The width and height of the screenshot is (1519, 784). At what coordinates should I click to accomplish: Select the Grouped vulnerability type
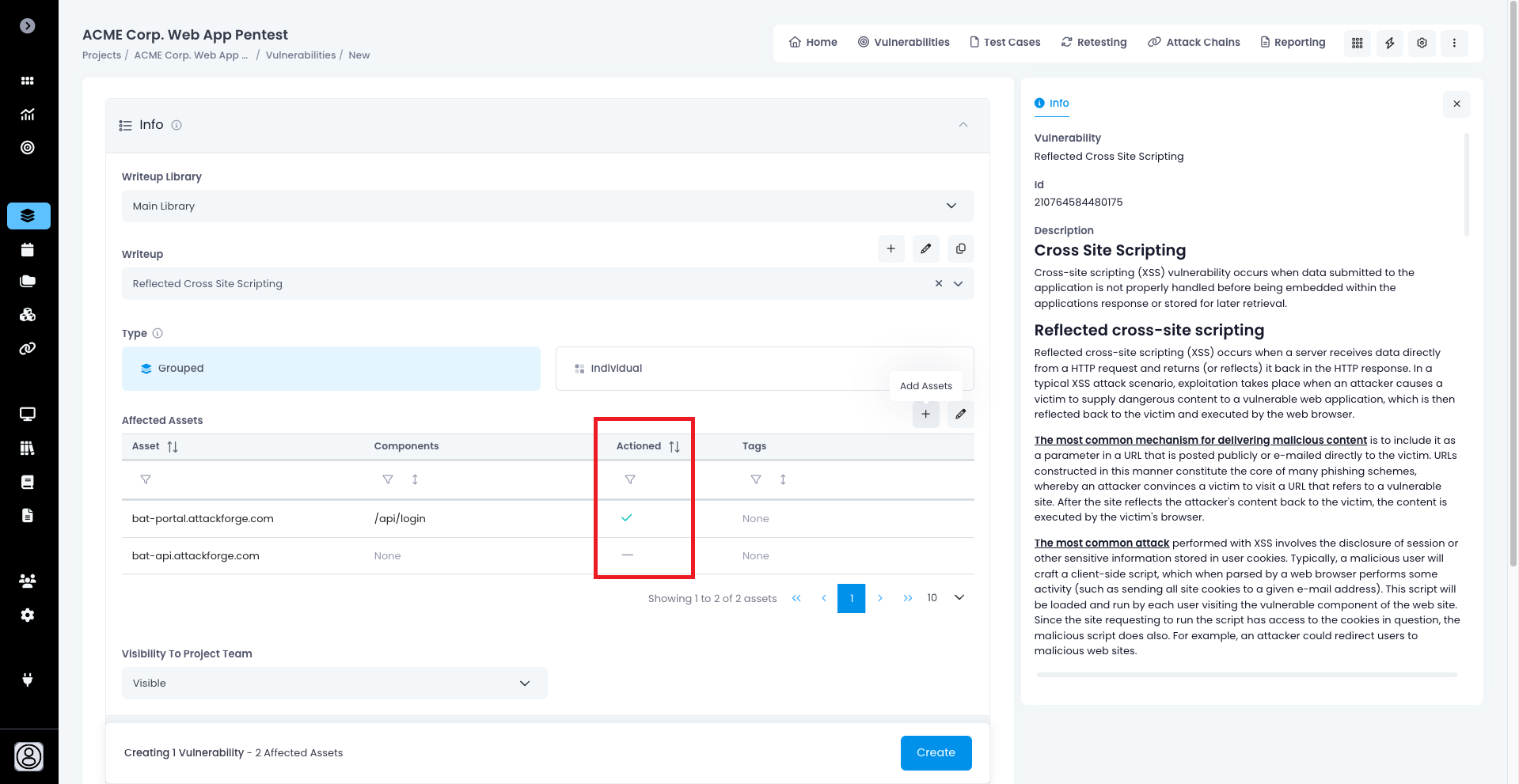point(331,369)
